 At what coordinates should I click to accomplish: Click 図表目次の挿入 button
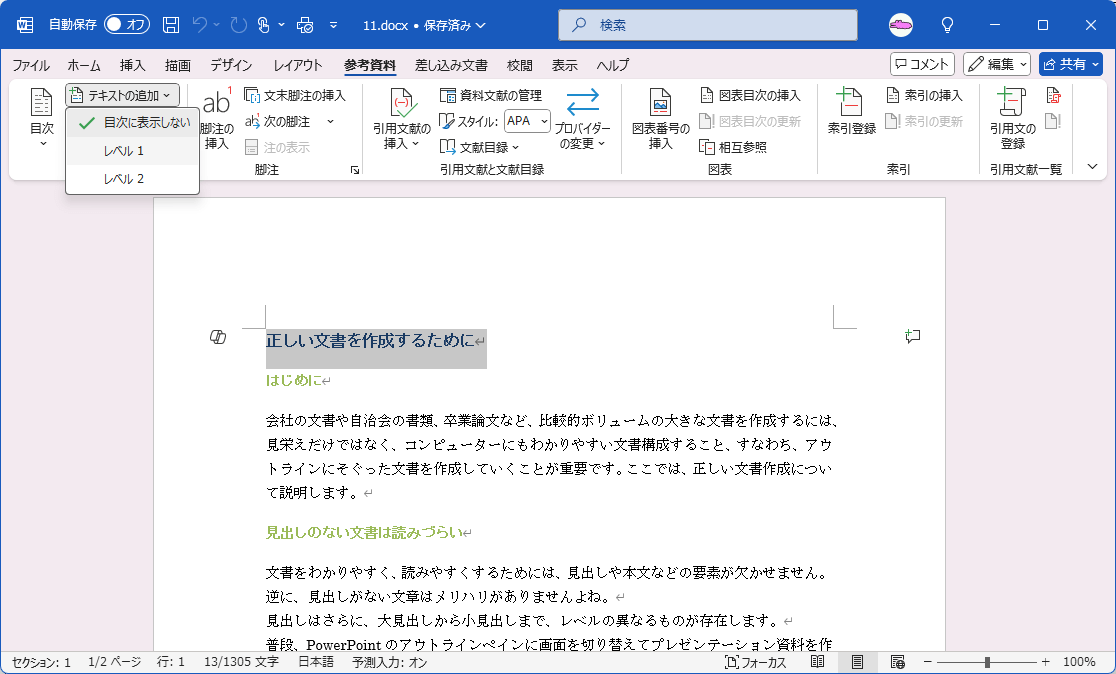point(750,95)
